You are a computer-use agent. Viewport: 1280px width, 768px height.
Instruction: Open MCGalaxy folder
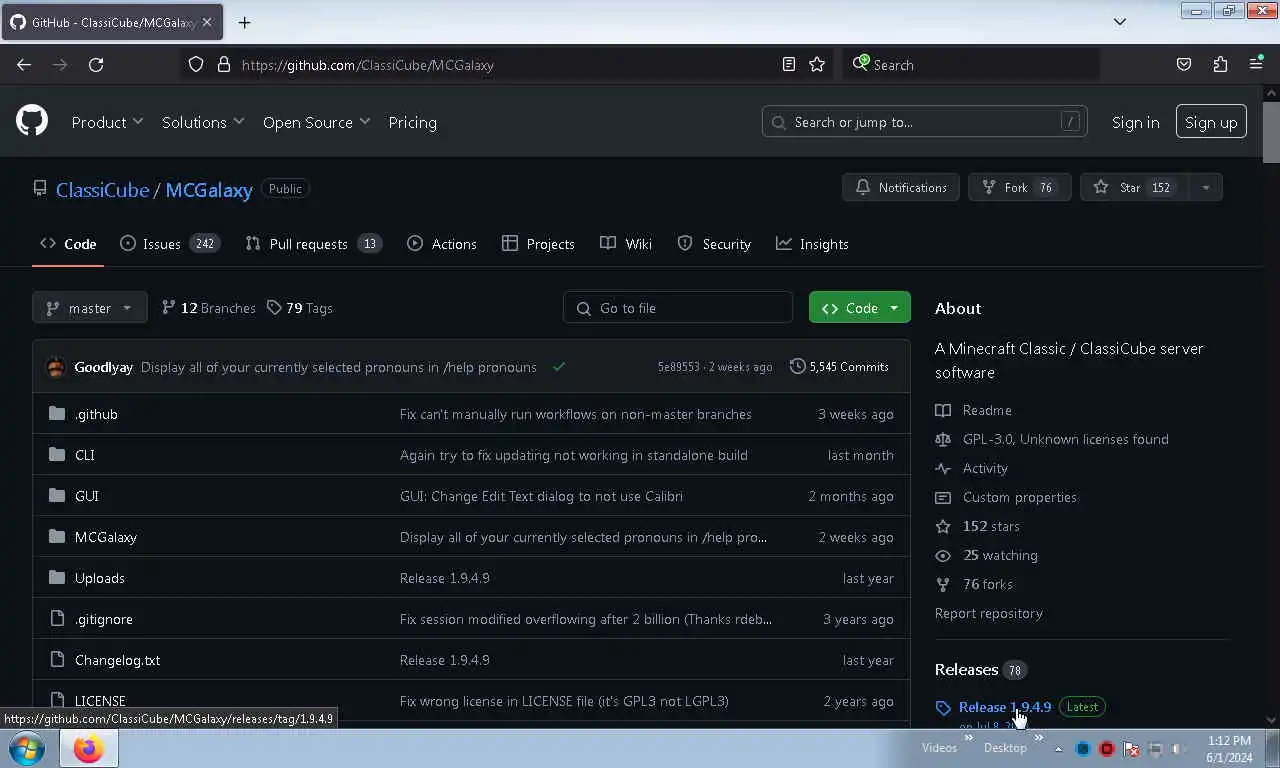coord(106,537)
